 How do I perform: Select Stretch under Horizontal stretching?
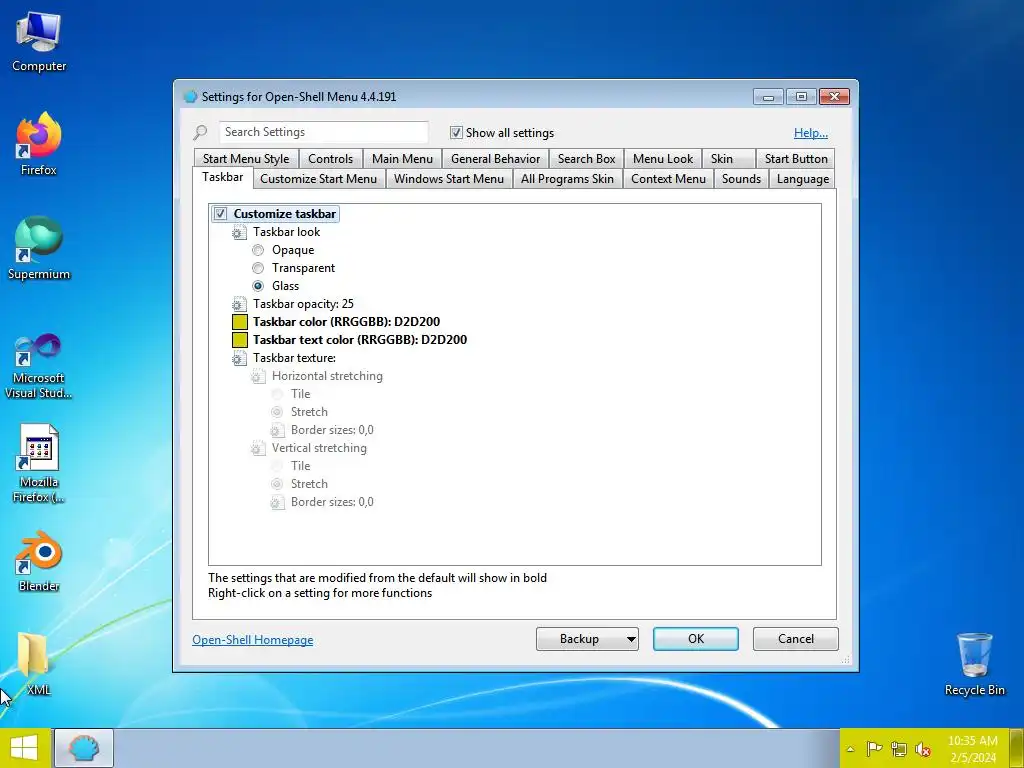pos(277,412)
